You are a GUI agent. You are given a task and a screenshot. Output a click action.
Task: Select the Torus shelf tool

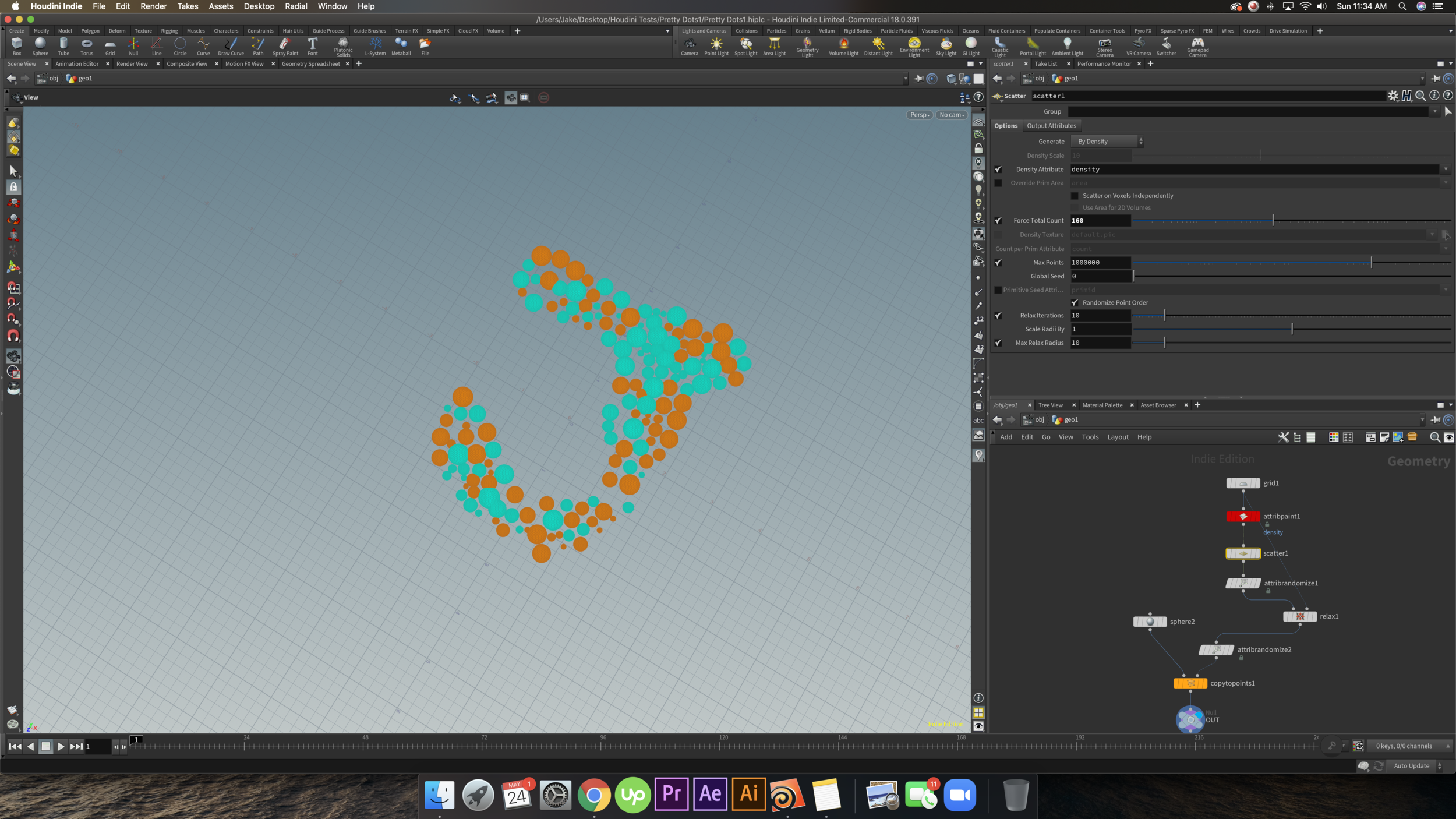pos(87,46)
